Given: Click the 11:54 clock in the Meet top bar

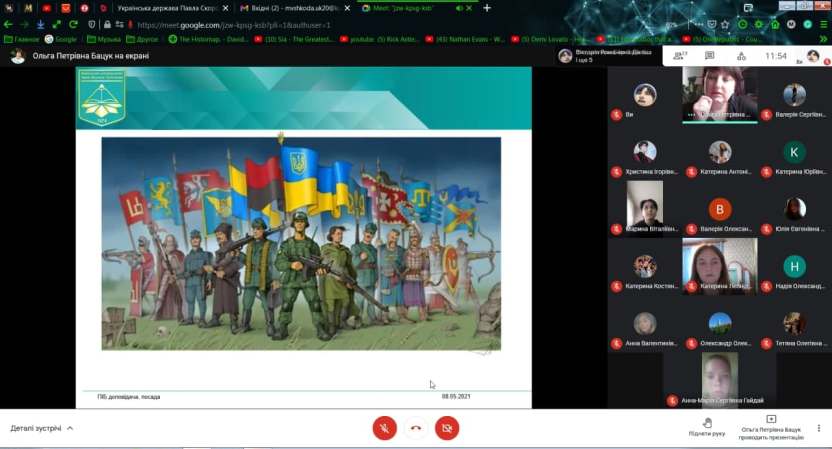Looking at the screenshot, I should [x=776, y=56].
